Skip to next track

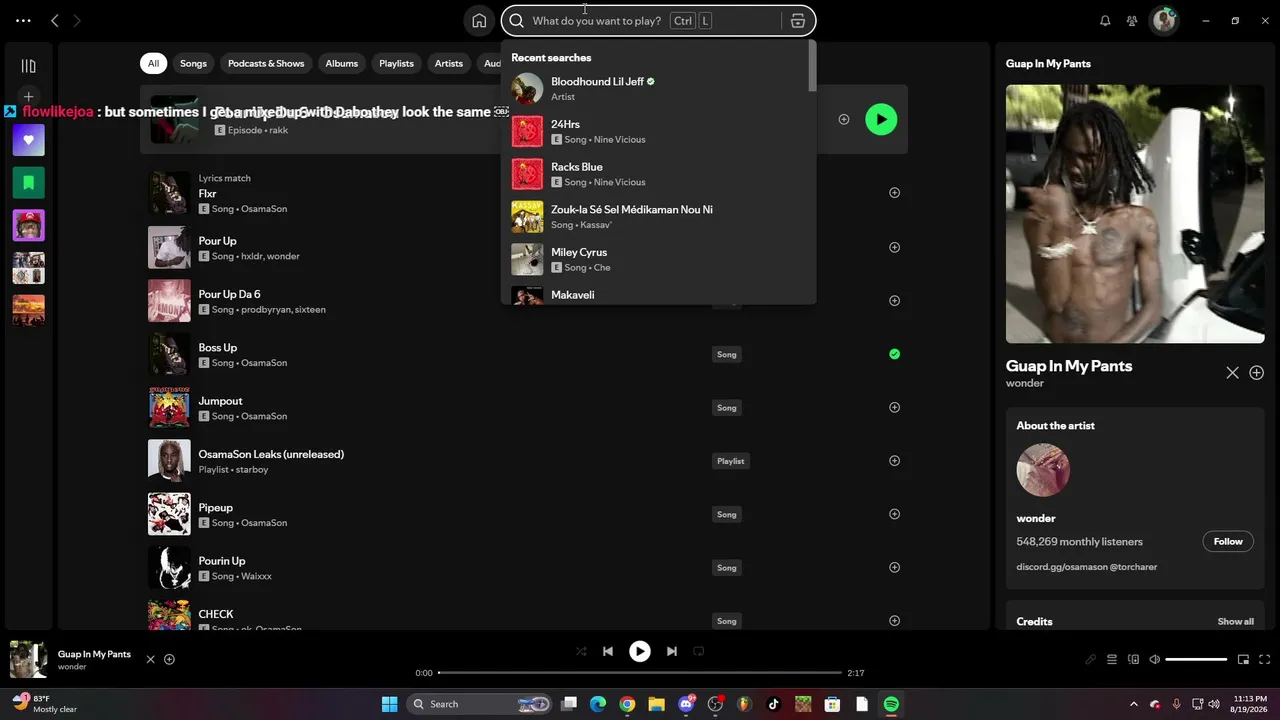pos(672,651)
